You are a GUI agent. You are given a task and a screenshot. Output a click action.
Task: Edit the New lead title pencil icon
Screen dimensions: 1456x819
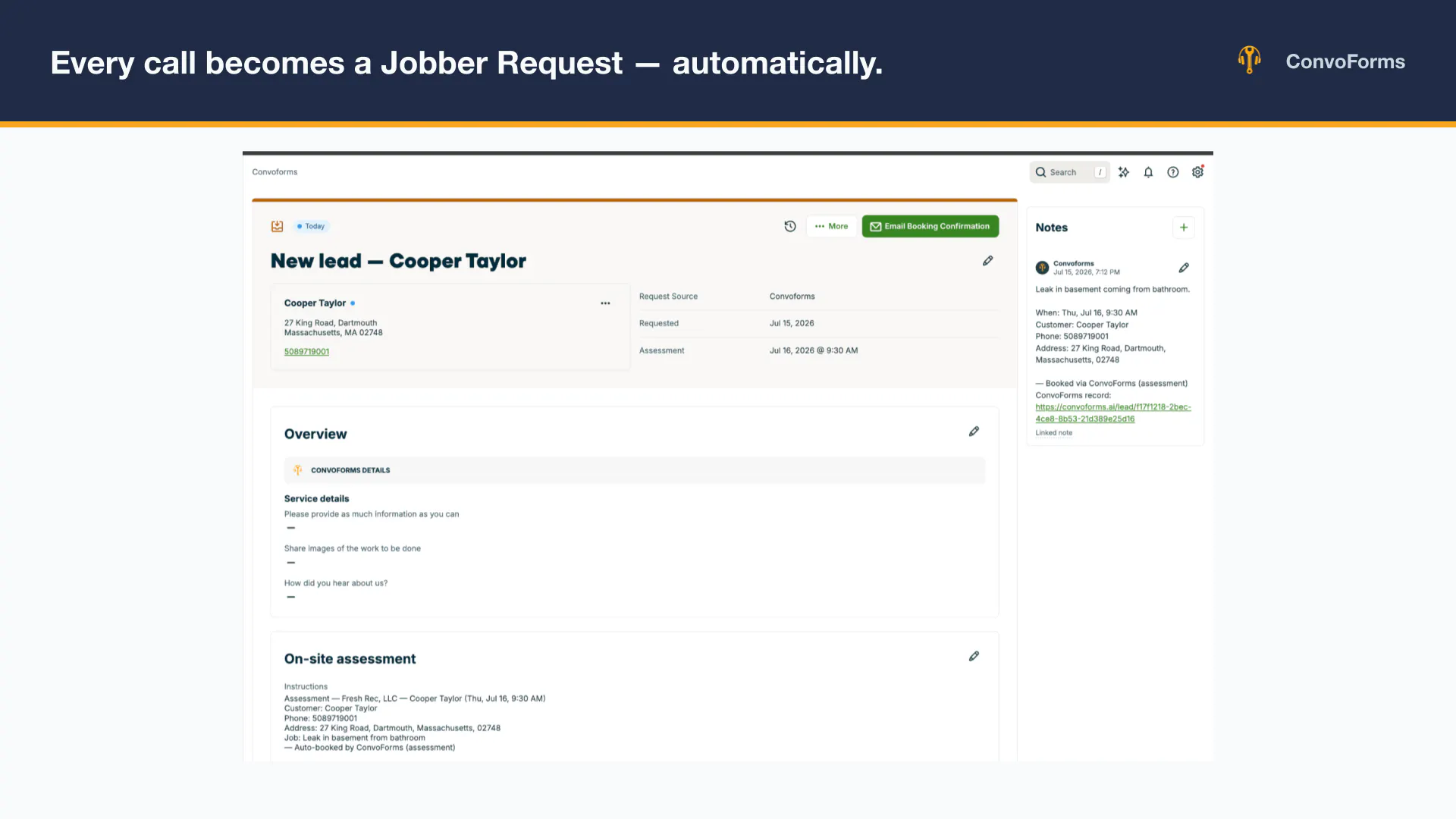988,261
